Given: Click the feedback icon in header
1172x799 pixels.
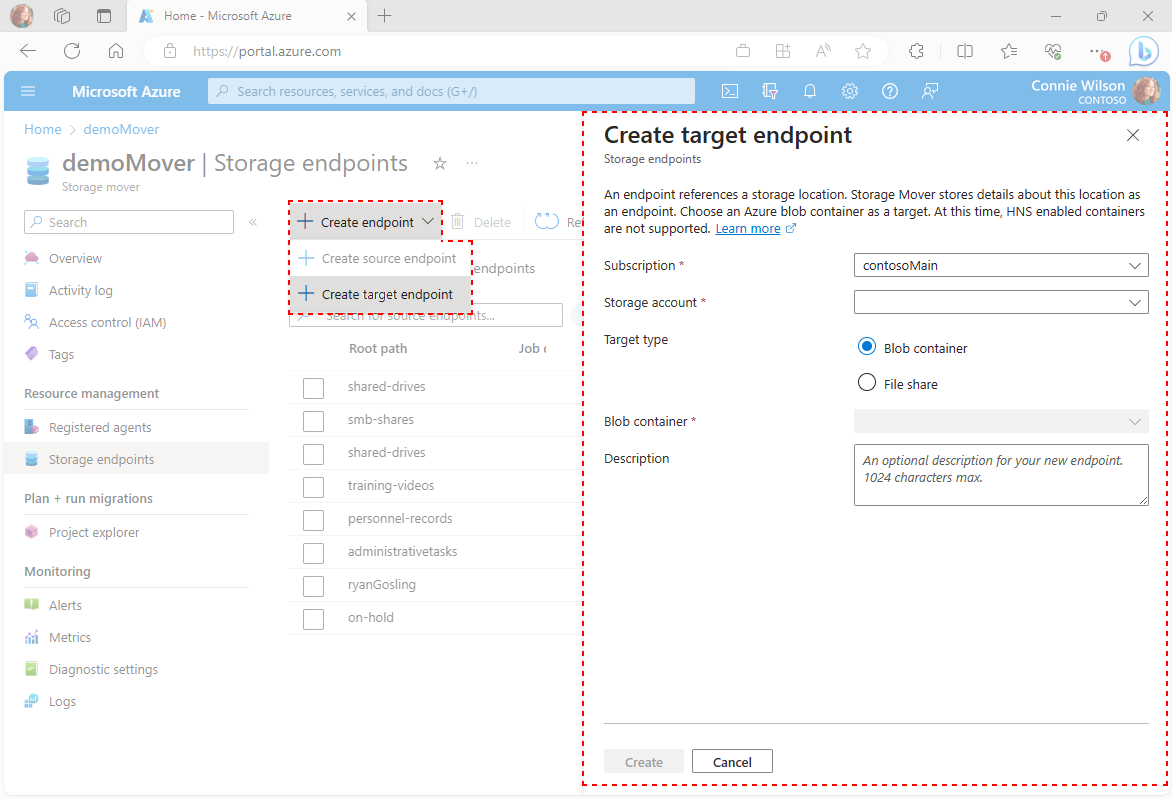Looking at the screenshot, I should coord(930,91).
